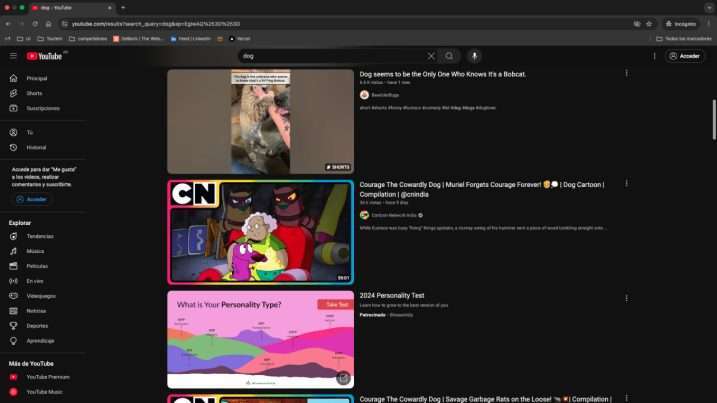
Task: Open 'Savage Garbage Rats on the Loose' title
Action: tap(485, 399)
